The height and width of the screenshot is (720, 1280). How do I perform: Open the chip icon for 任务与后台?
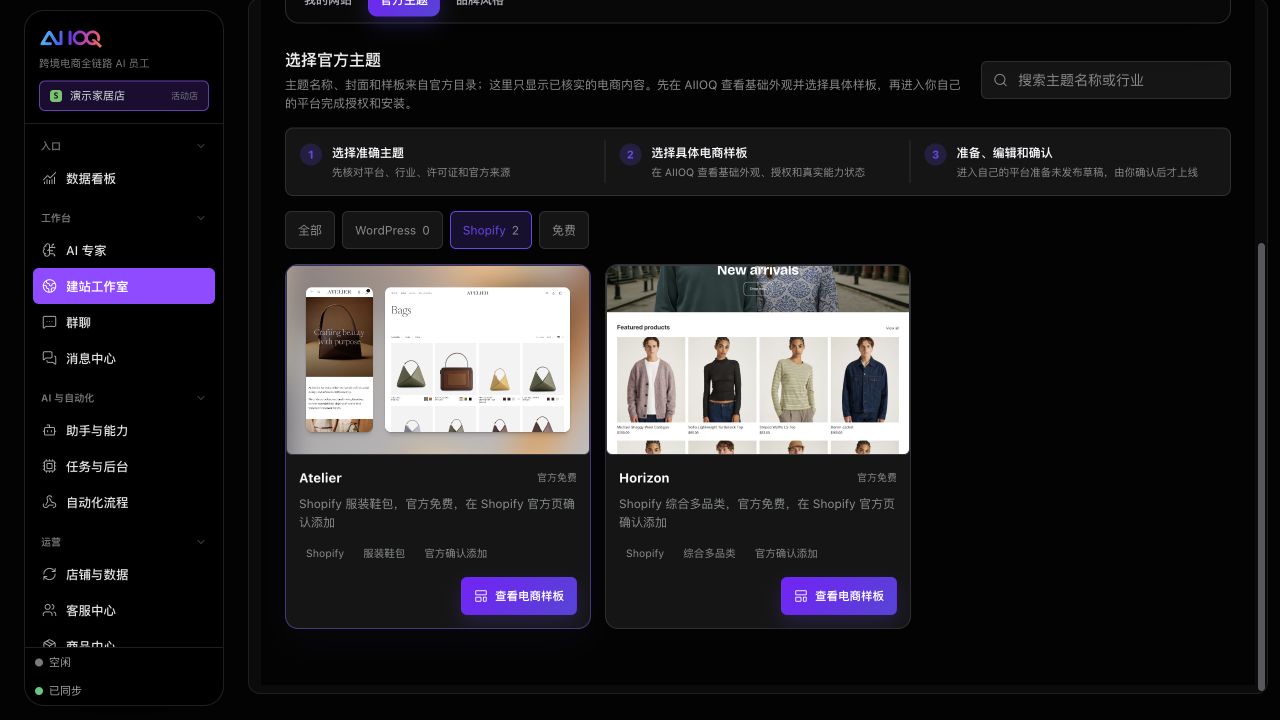49,467
